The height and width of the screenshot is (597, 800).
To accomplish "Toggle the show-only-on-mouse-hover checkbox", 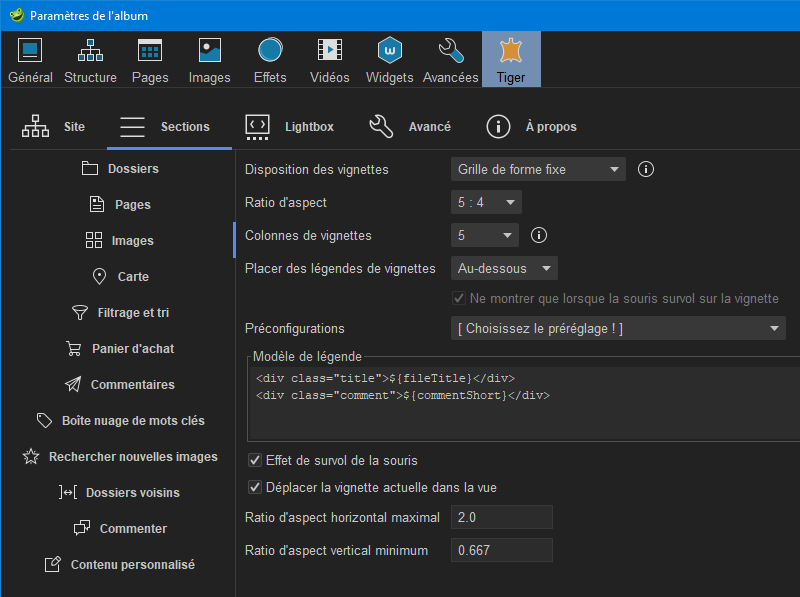I will point(459,299).
